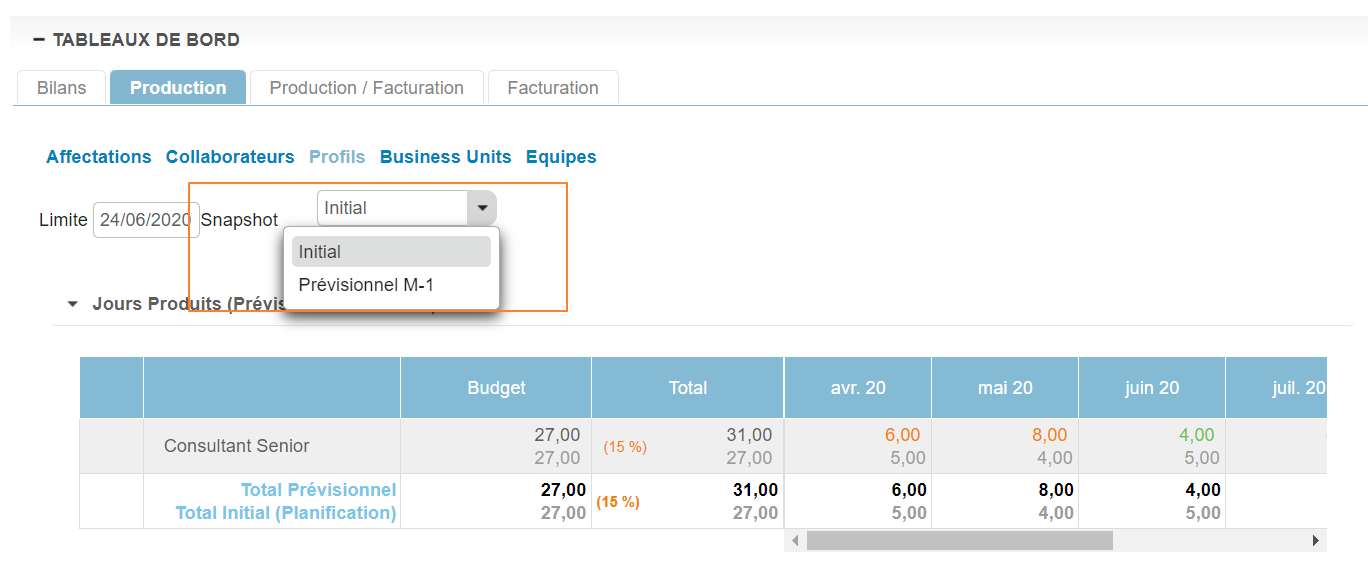The image size is (1368, 583).
Task: Choose Initial from the snapshot list
Action: click(391, 252)
